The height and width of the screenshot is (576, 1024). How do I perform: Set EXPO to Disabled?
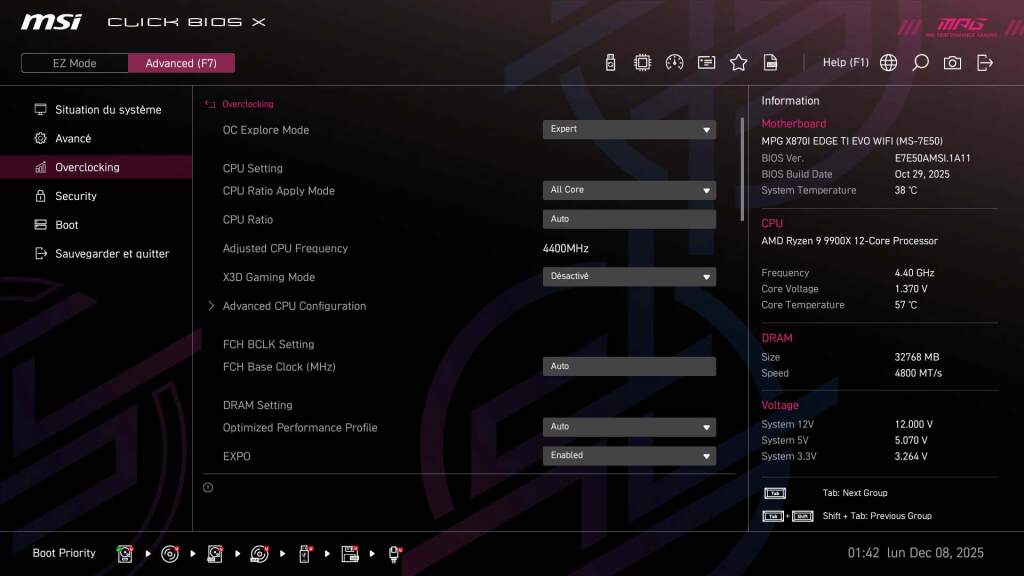(629, 455)
